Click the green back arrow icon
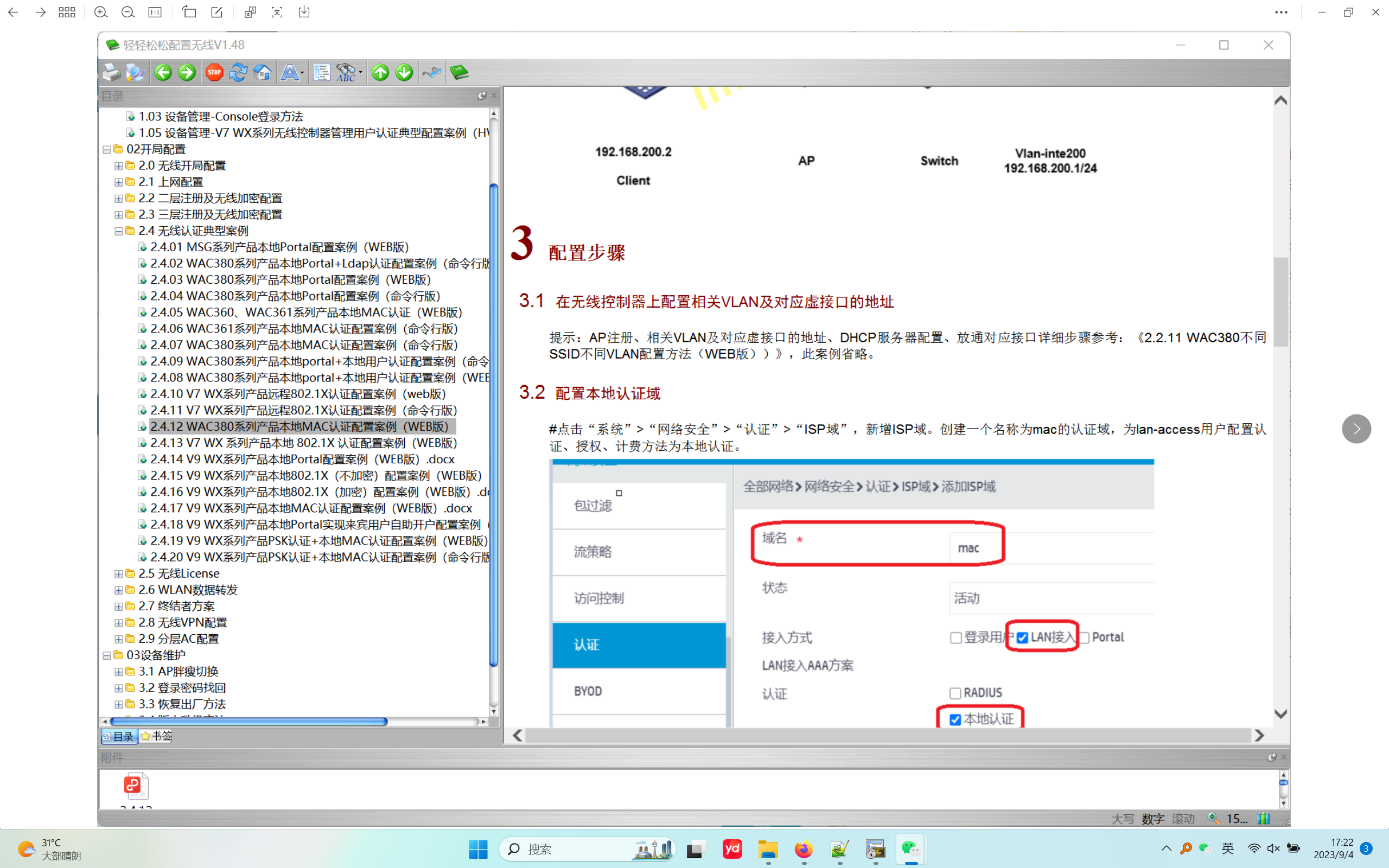Viewport: 1389px width, 868px height. click(x=163, y=73)
